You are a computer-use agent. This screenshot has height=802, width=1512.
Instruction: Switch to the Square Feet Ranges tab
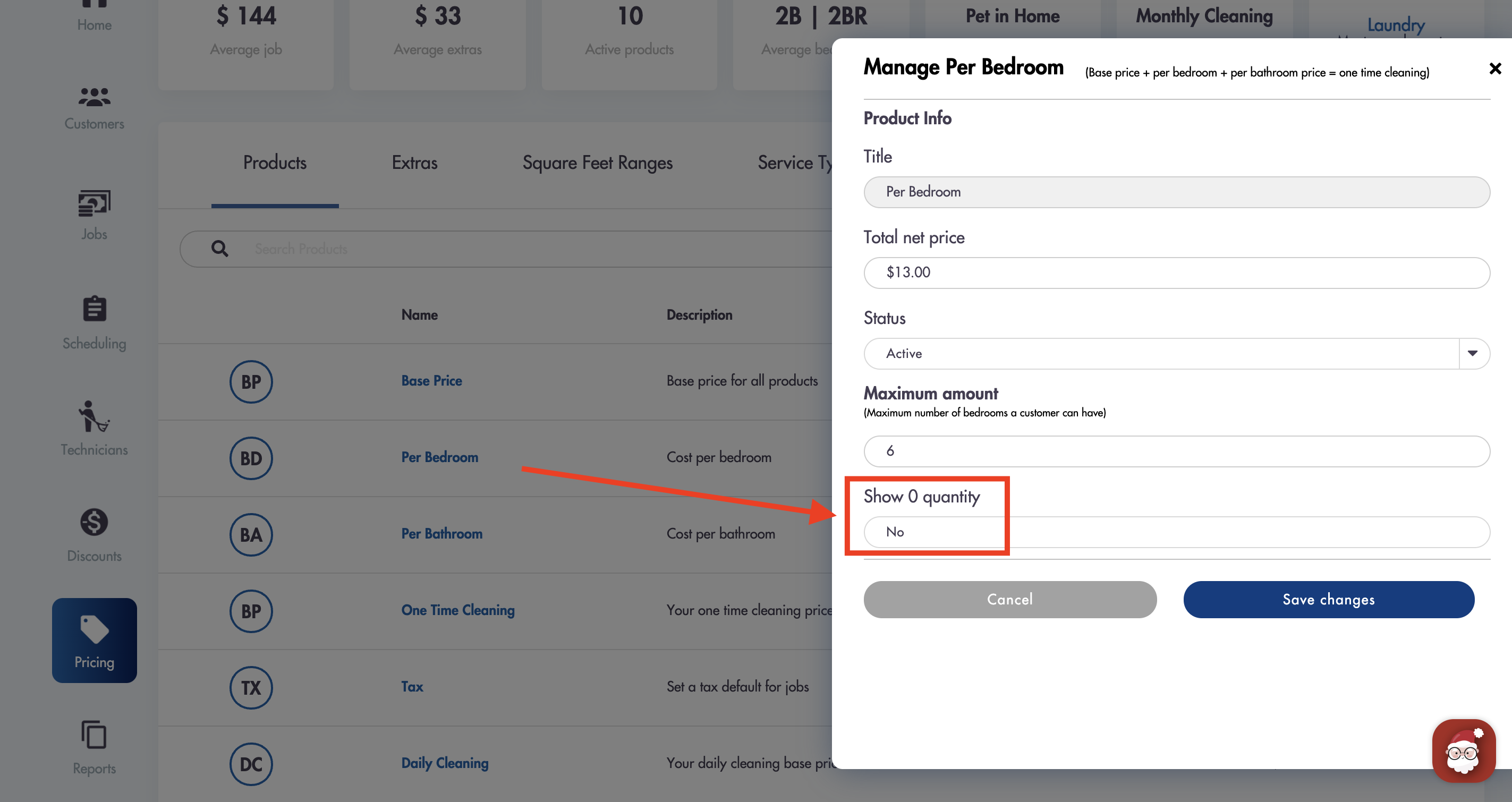click(x=598, y=163)
